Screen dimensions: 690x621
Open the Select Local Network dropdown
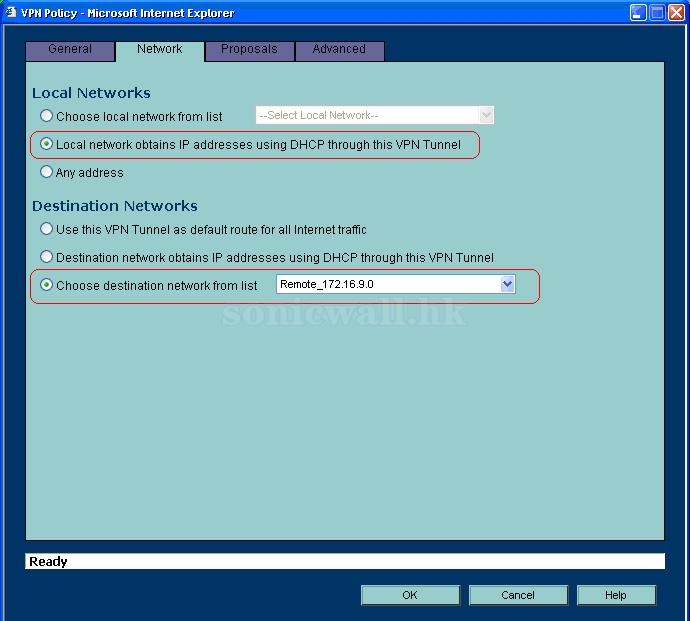[374, 115]
